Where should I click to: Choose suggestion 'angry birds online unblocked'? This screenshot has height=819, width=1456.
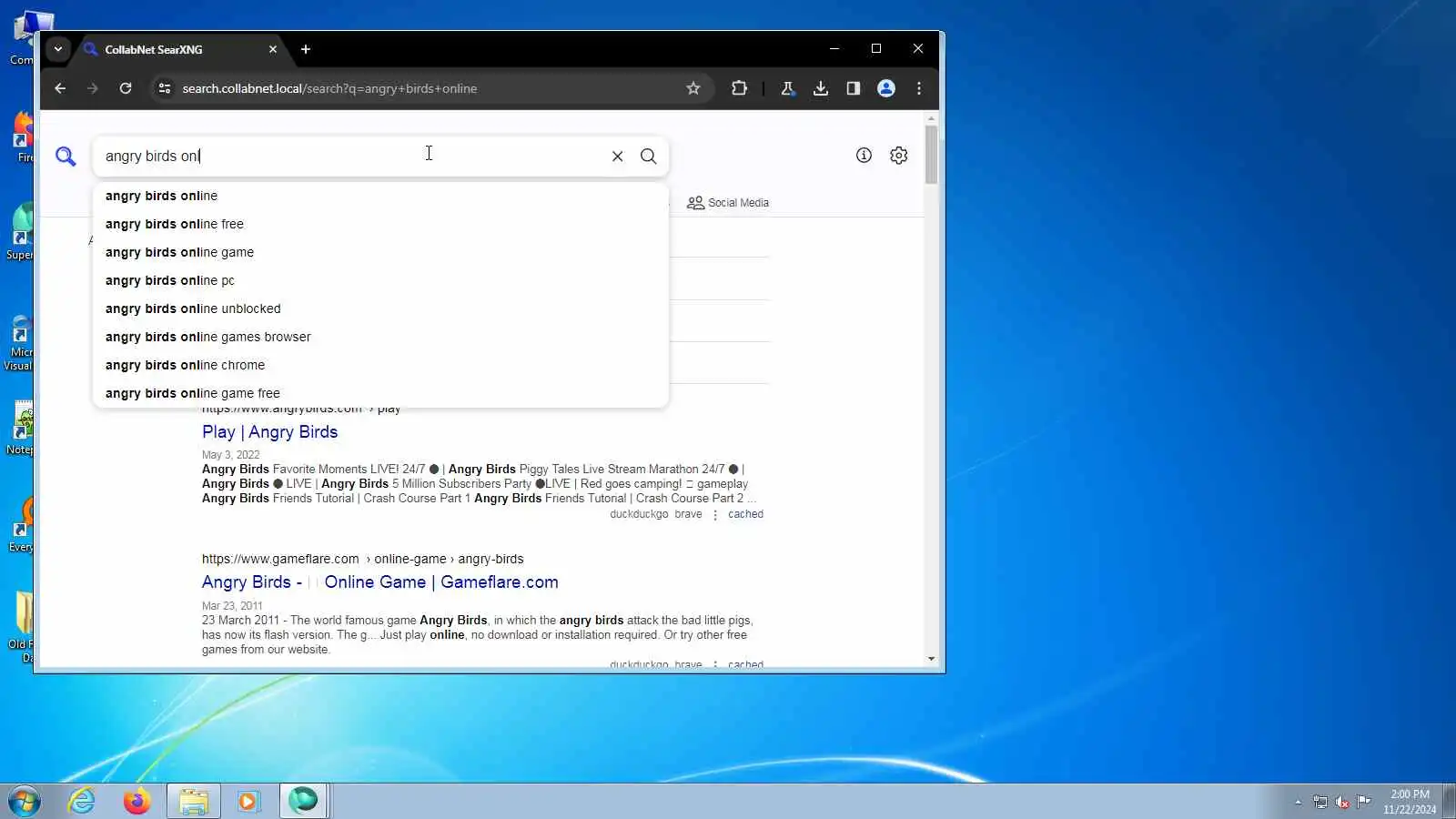coord(380,308)
